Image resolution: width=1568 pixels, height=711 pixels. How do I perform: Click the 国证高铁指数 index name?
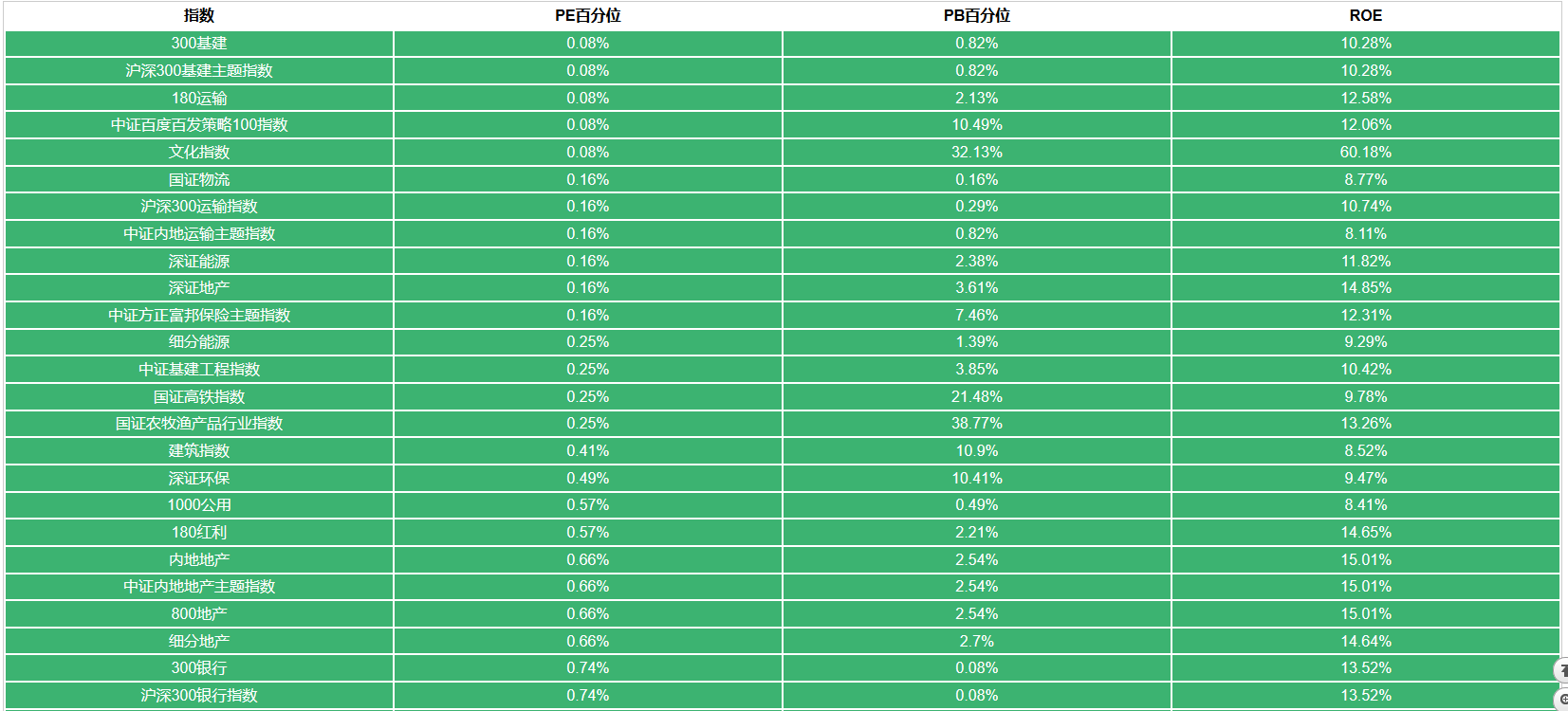tap(199, 397)
